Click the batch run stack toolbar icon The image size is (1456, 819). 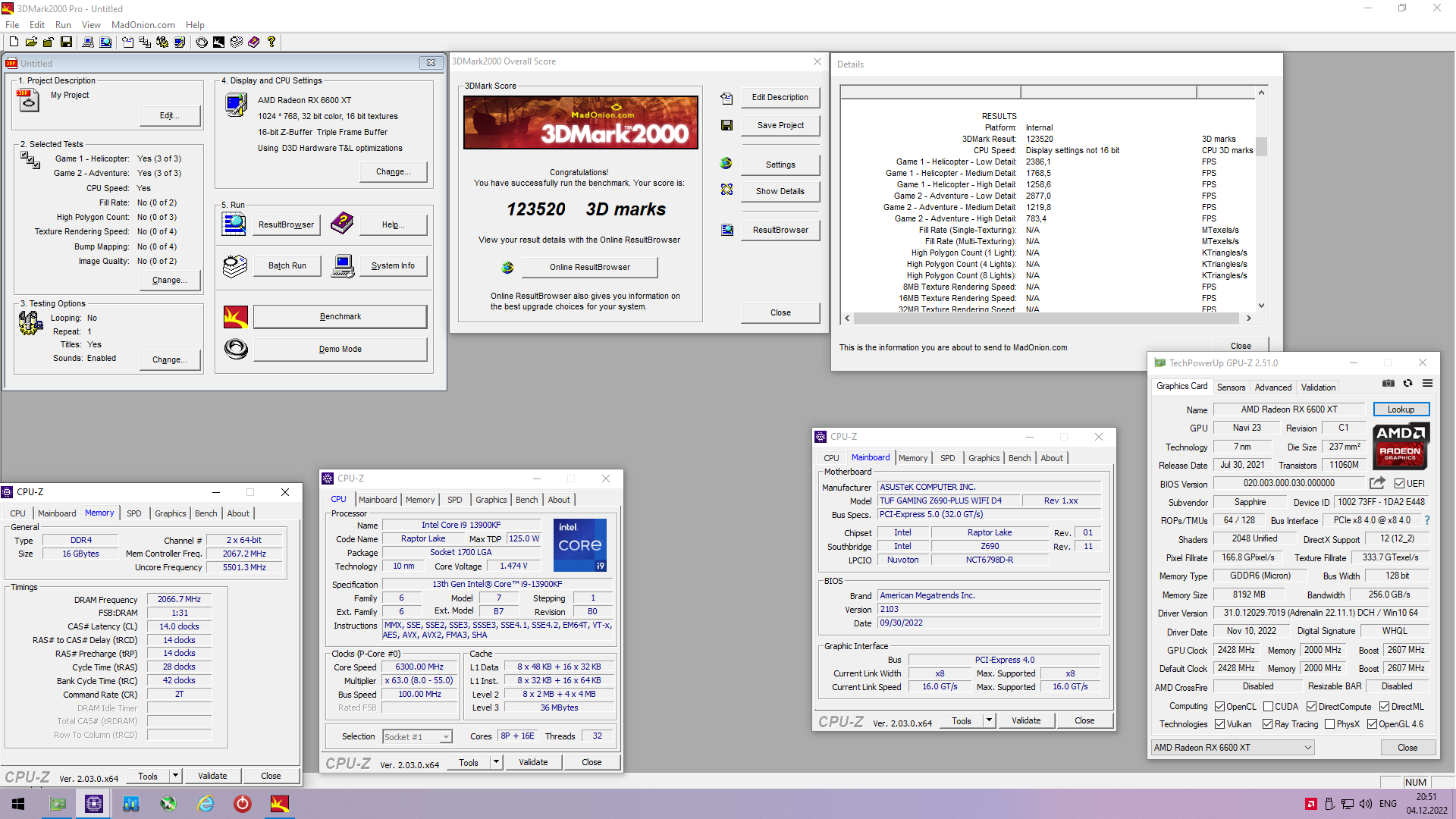tap(237, 42)
